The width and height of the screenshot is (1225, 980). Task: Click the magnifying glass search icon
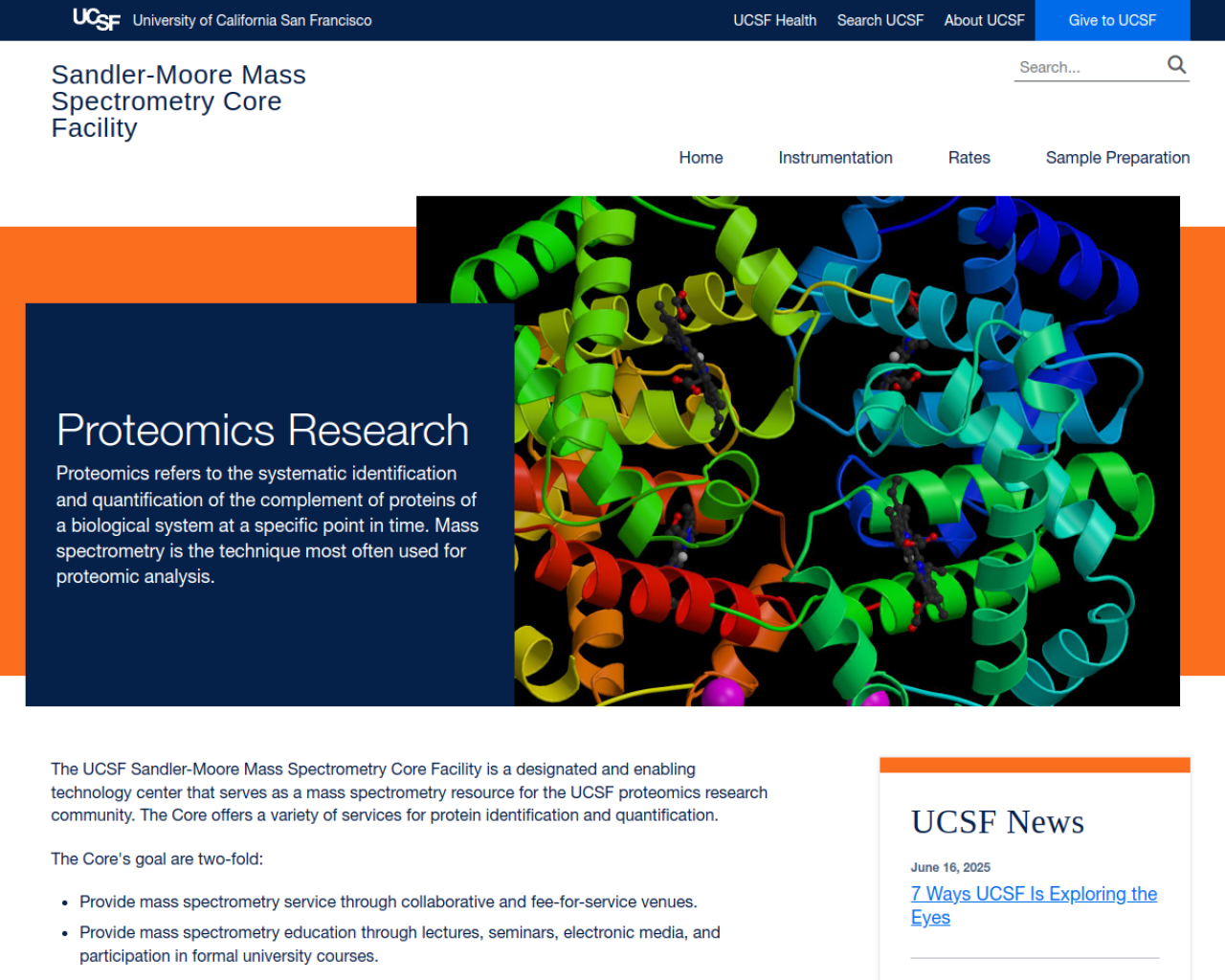1176,65
